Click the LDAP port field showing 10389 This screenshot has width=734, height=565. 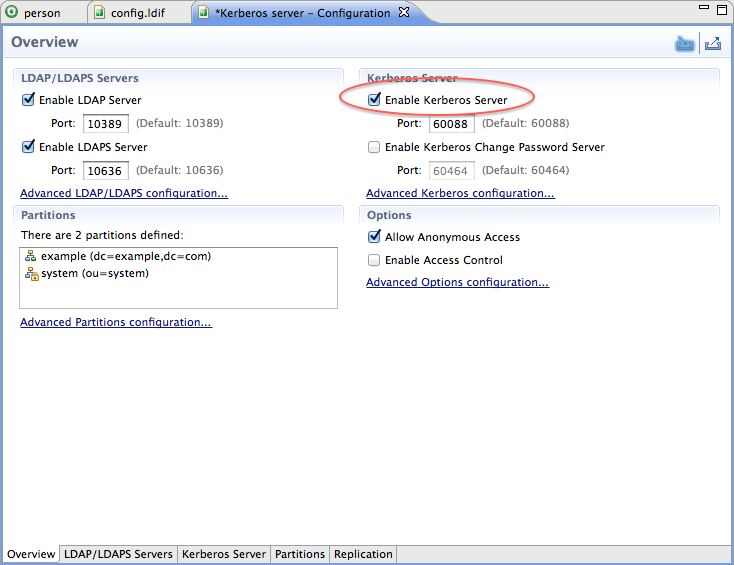(x=105, y=124)
